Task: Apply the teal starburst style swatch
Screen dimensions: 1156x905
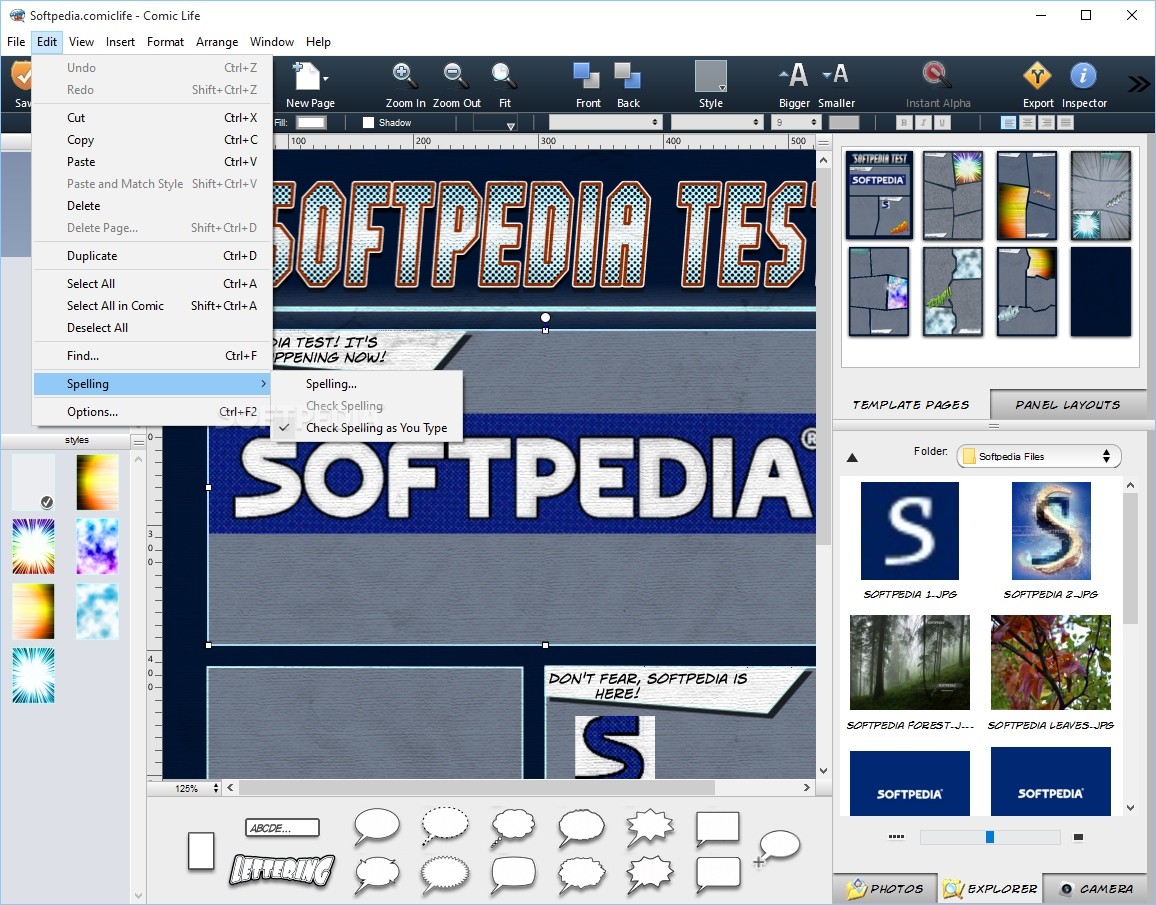Action: tap(33, 675)
